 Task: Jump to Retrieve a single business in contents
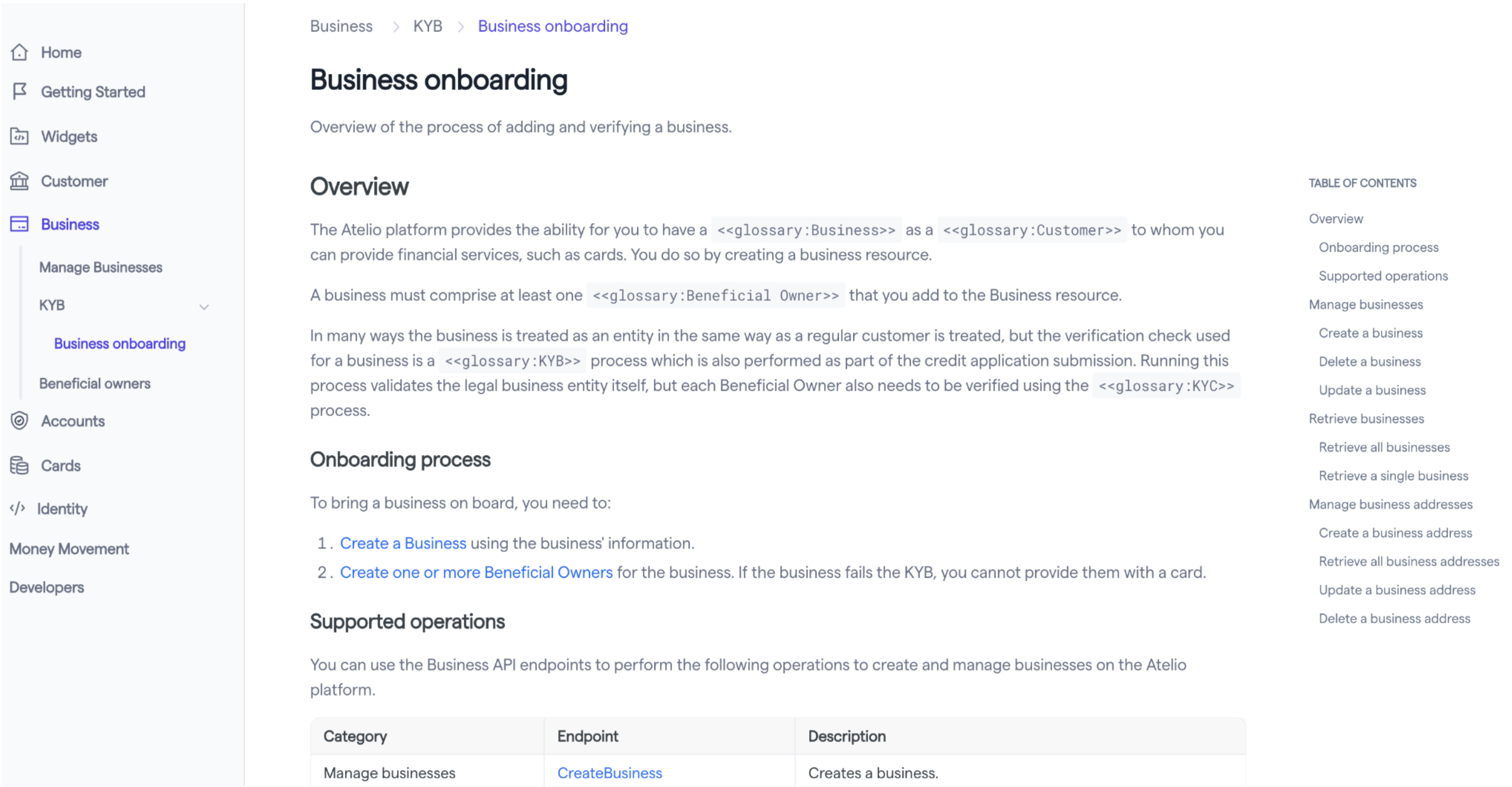point(1394,476)
